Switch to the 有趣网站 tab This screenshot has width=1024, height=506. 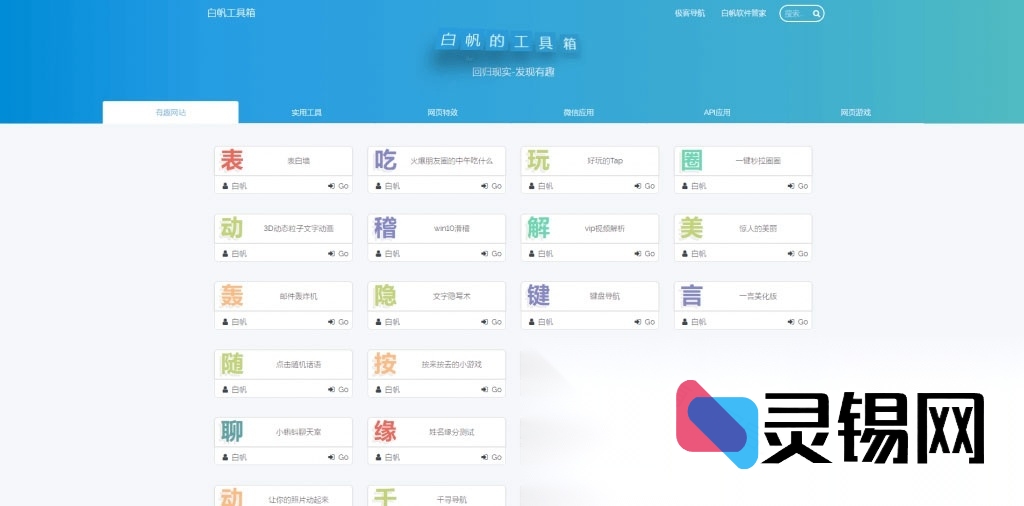click(170, 112)
